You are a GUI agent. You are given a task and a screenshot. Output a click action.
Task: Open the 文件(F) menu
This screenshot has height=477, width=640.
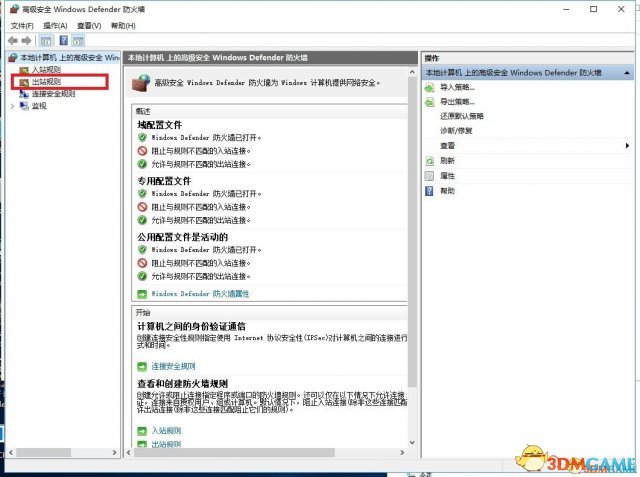22,26
